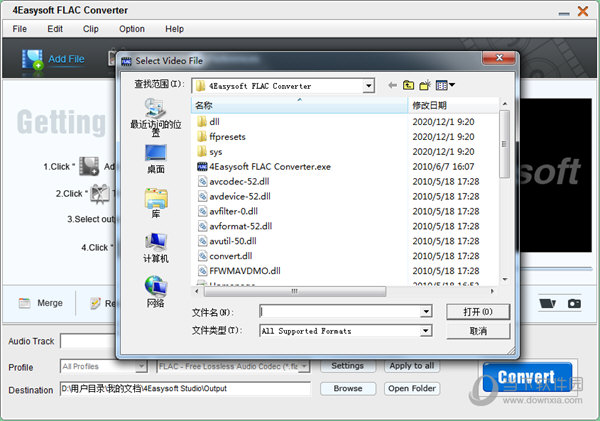This screenshot has width=600, height=421.
Task: Select the sys folder
Action: click(x=209, y=152)
